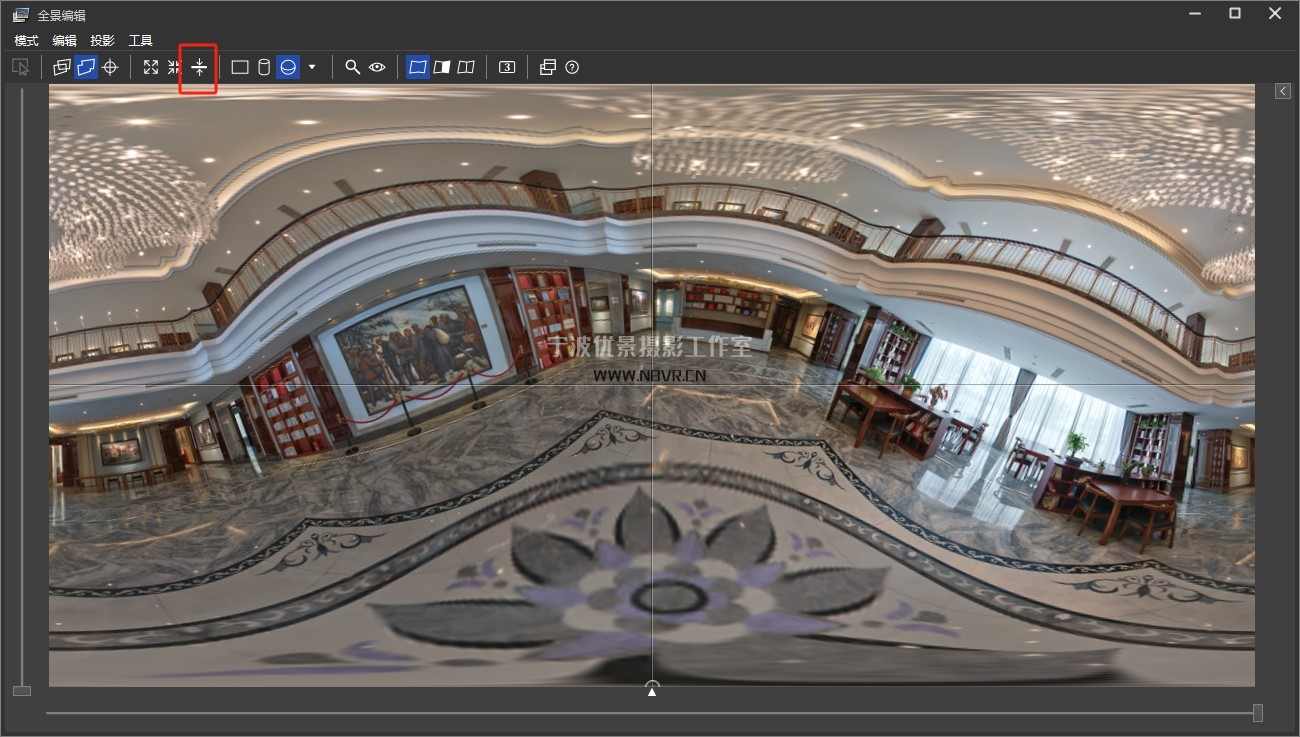
Task: Select the rectilinear projection icon
Action: (240, 67)
